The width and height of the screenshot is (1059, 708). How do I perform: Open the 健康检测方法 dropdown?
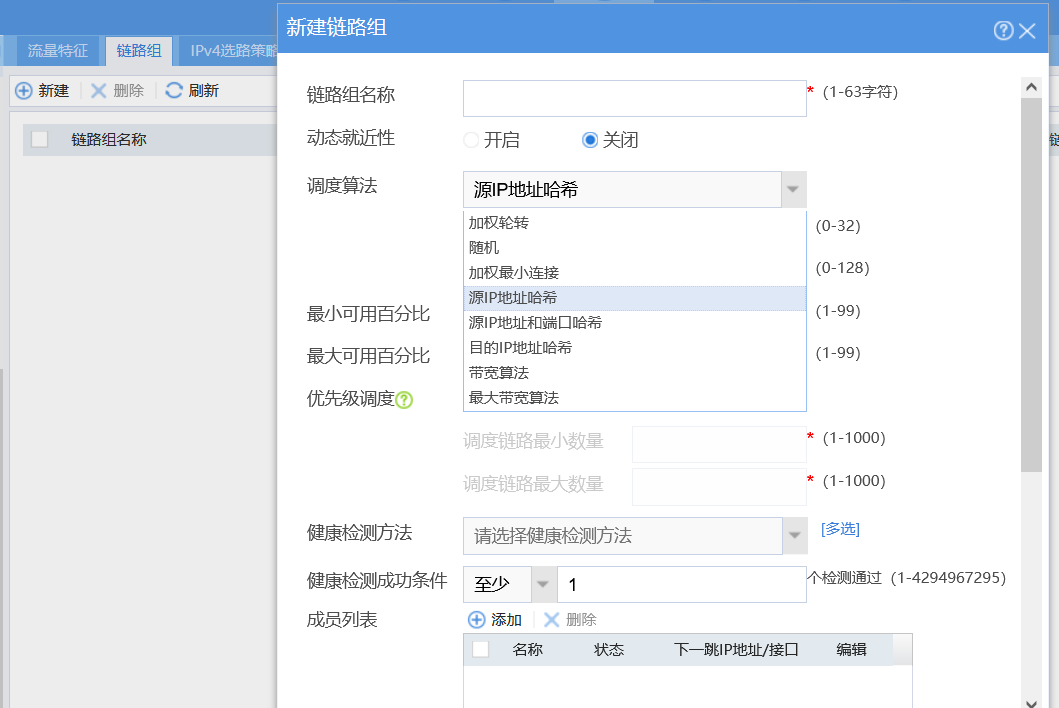pyautogui.click(x=794, y=536)
